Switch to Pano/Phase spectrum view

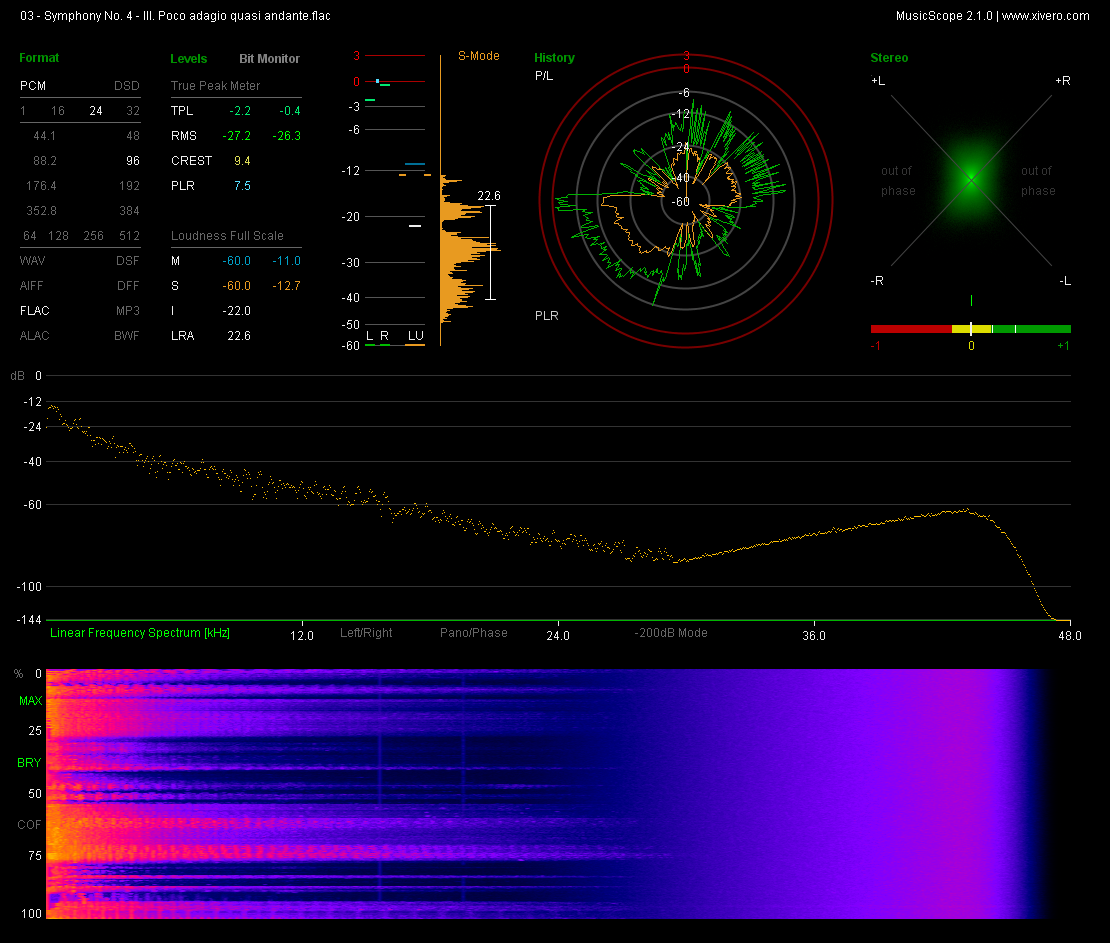473,633
